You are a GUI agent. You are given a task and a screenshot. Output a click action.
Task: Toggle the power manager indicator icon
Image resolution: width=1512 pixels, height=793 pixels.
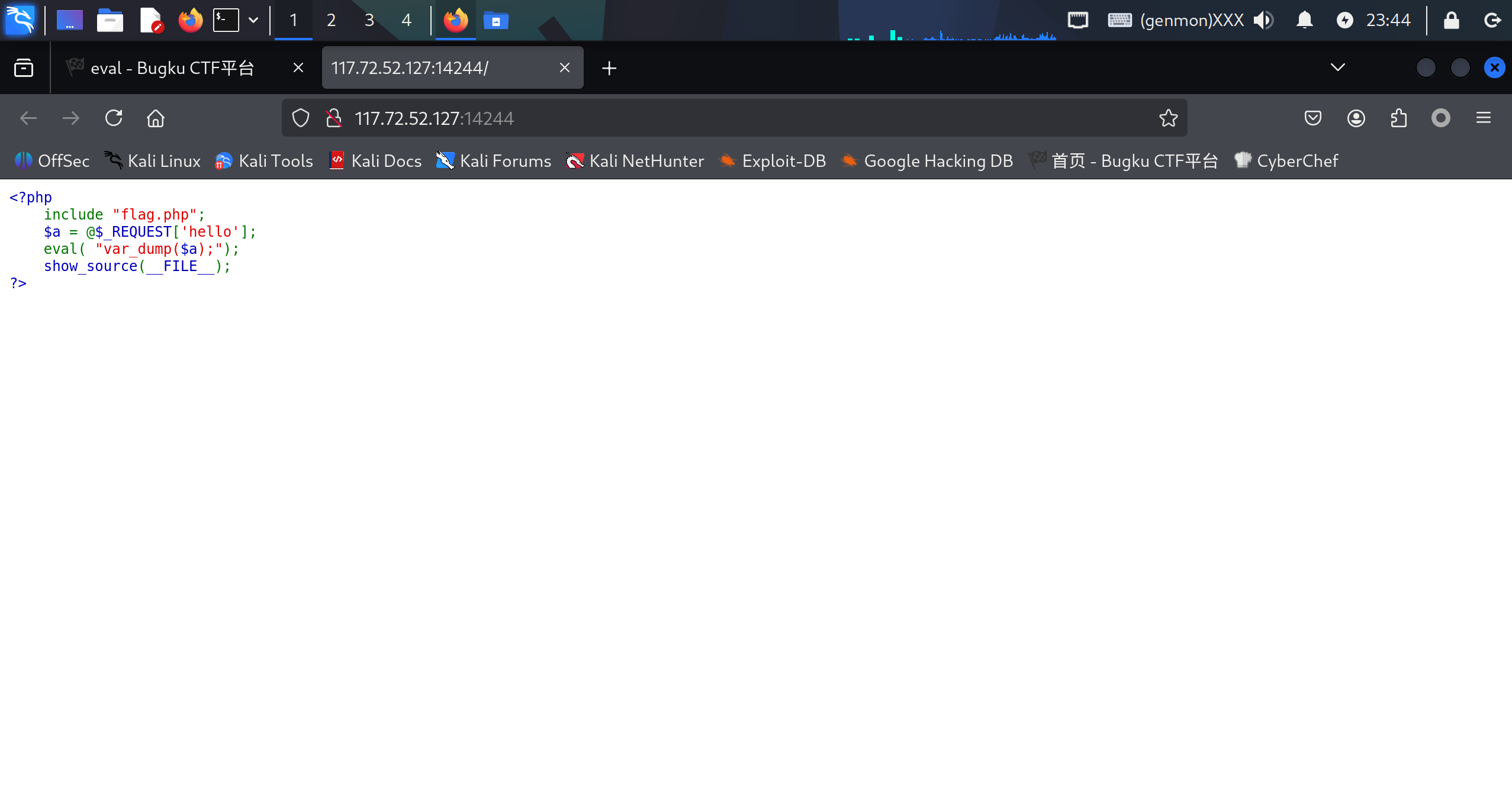tap(1344, 20)
